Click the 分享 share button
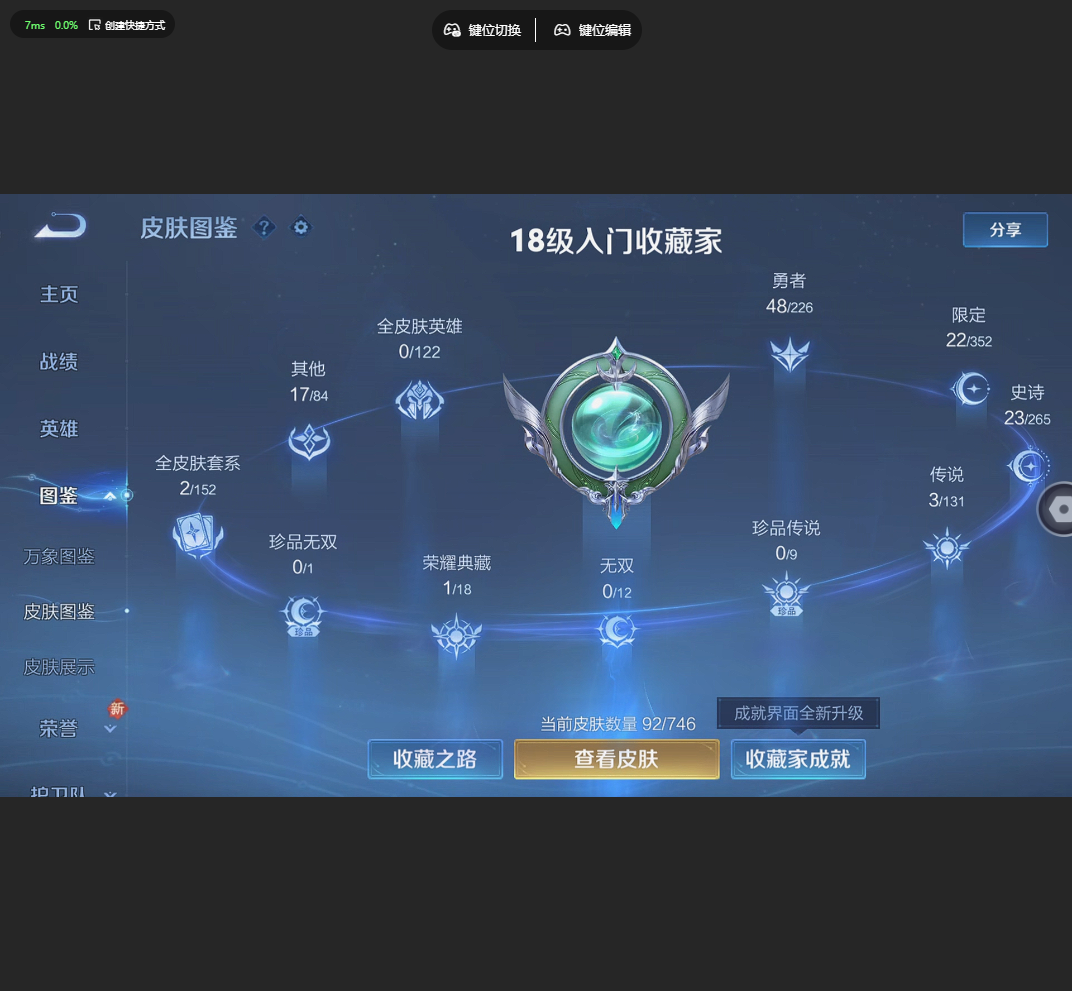 (1005, 230)
